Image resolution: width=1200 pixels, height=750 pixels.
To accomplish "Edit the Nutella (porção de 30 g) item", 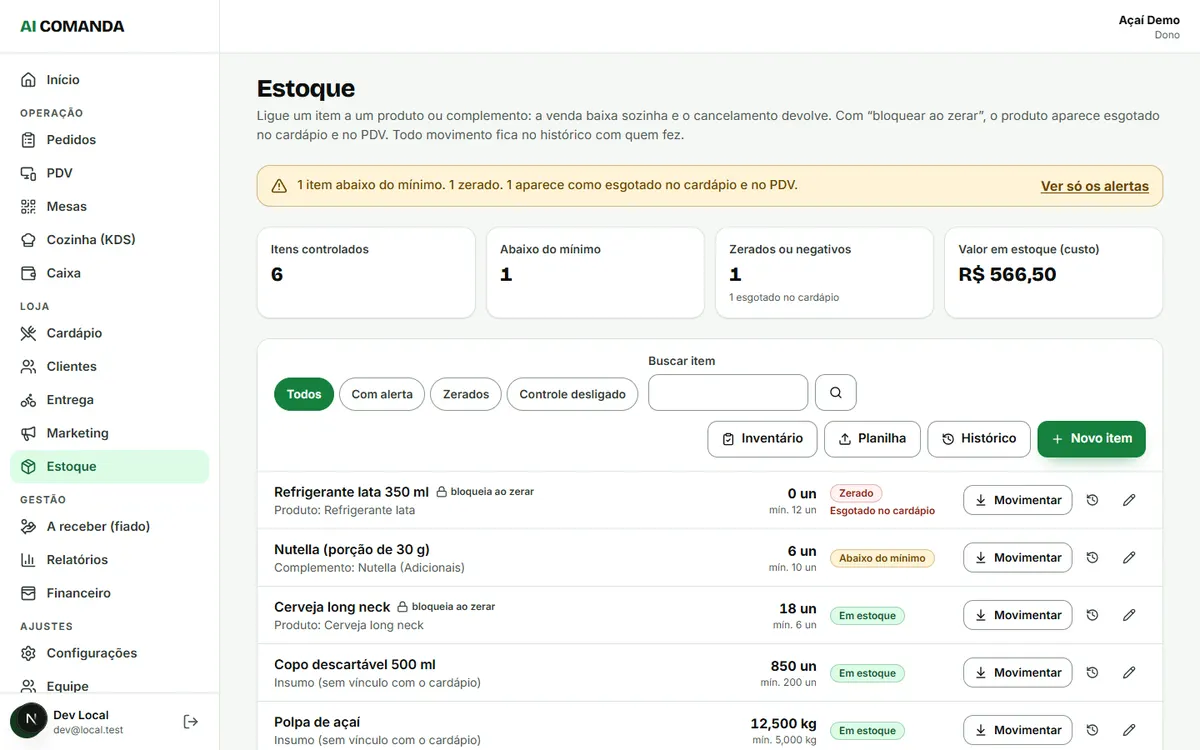I will click(x=1129, y=558).
